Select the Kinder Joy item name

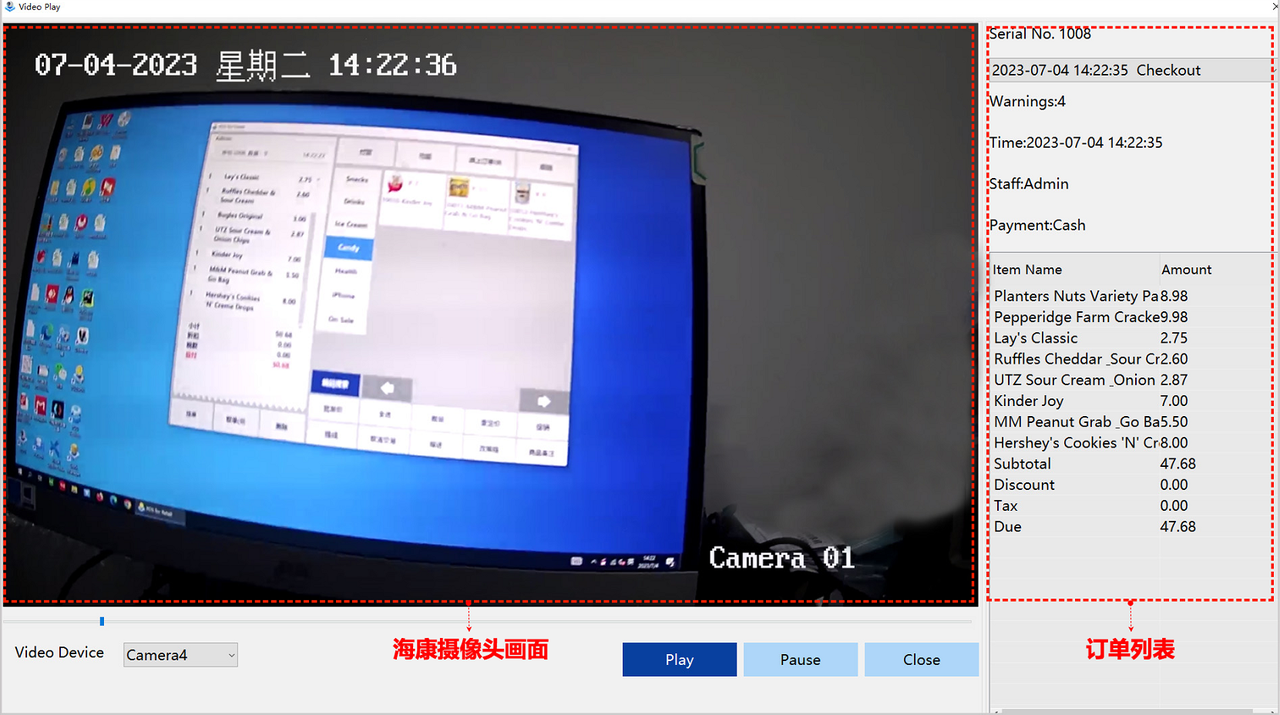[1029, 401]
